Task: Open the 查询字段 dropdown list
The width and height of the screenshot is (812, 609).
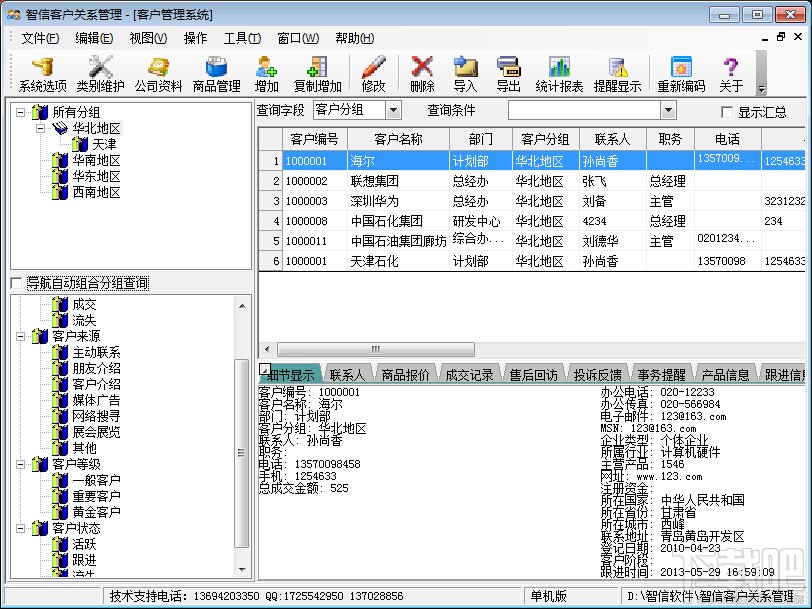Action: pos(392,110)
